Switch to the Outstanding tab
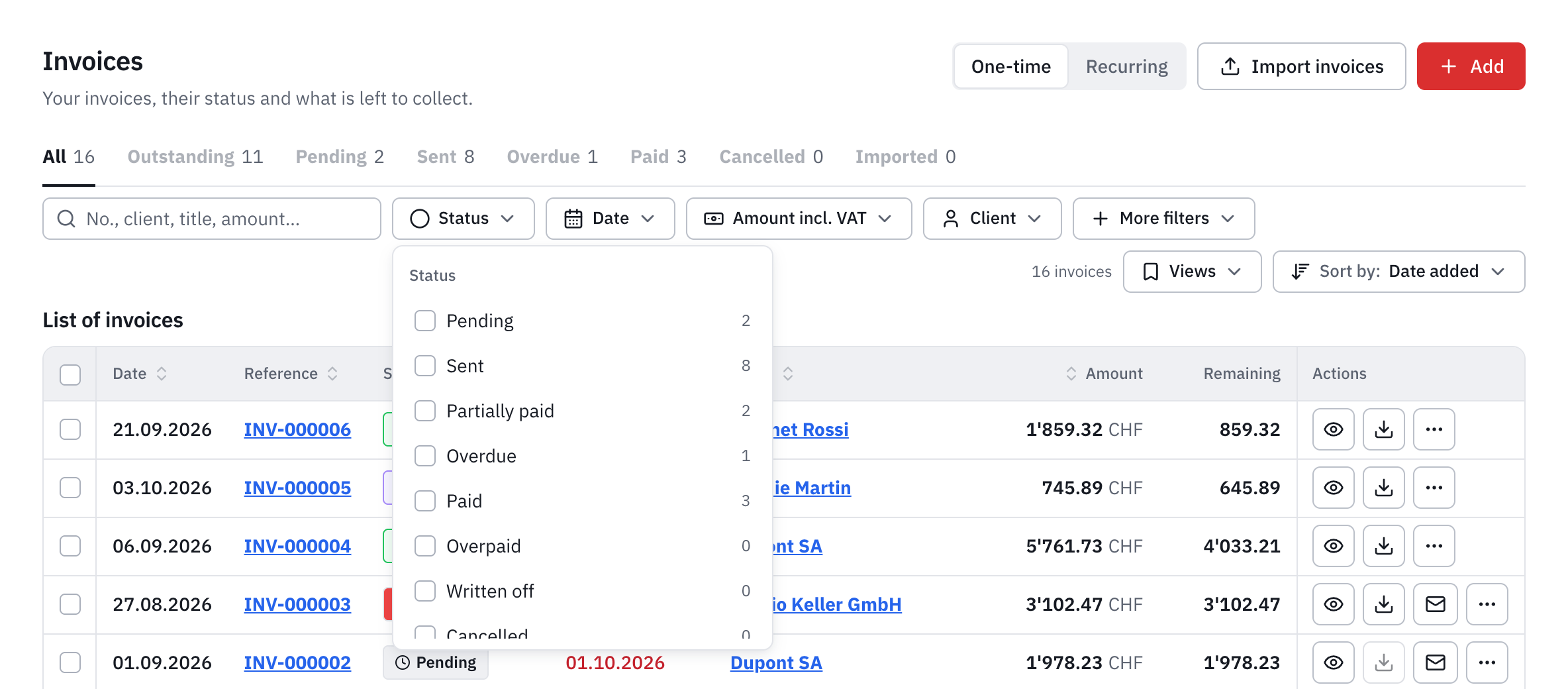The image size is (1568, 689). 195,157
